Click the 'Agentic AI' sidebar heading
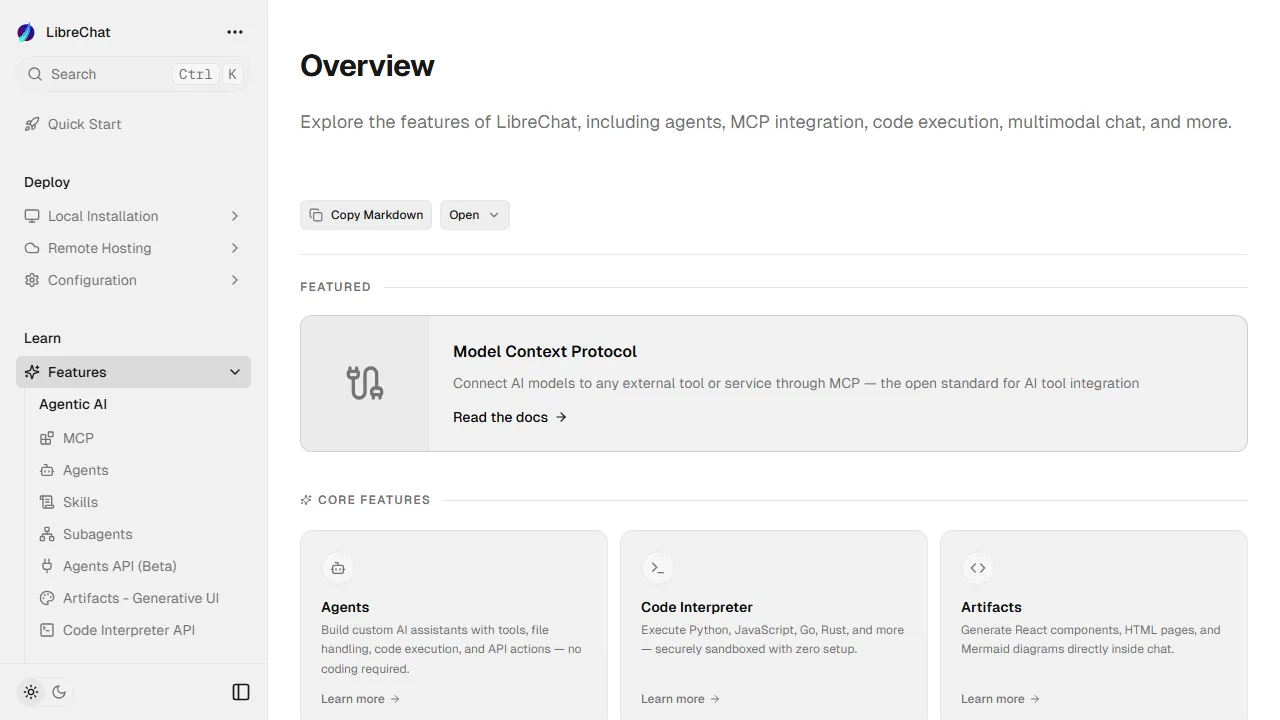The width and height of the screenshot is (1280, 720). (x=73, y=404)
